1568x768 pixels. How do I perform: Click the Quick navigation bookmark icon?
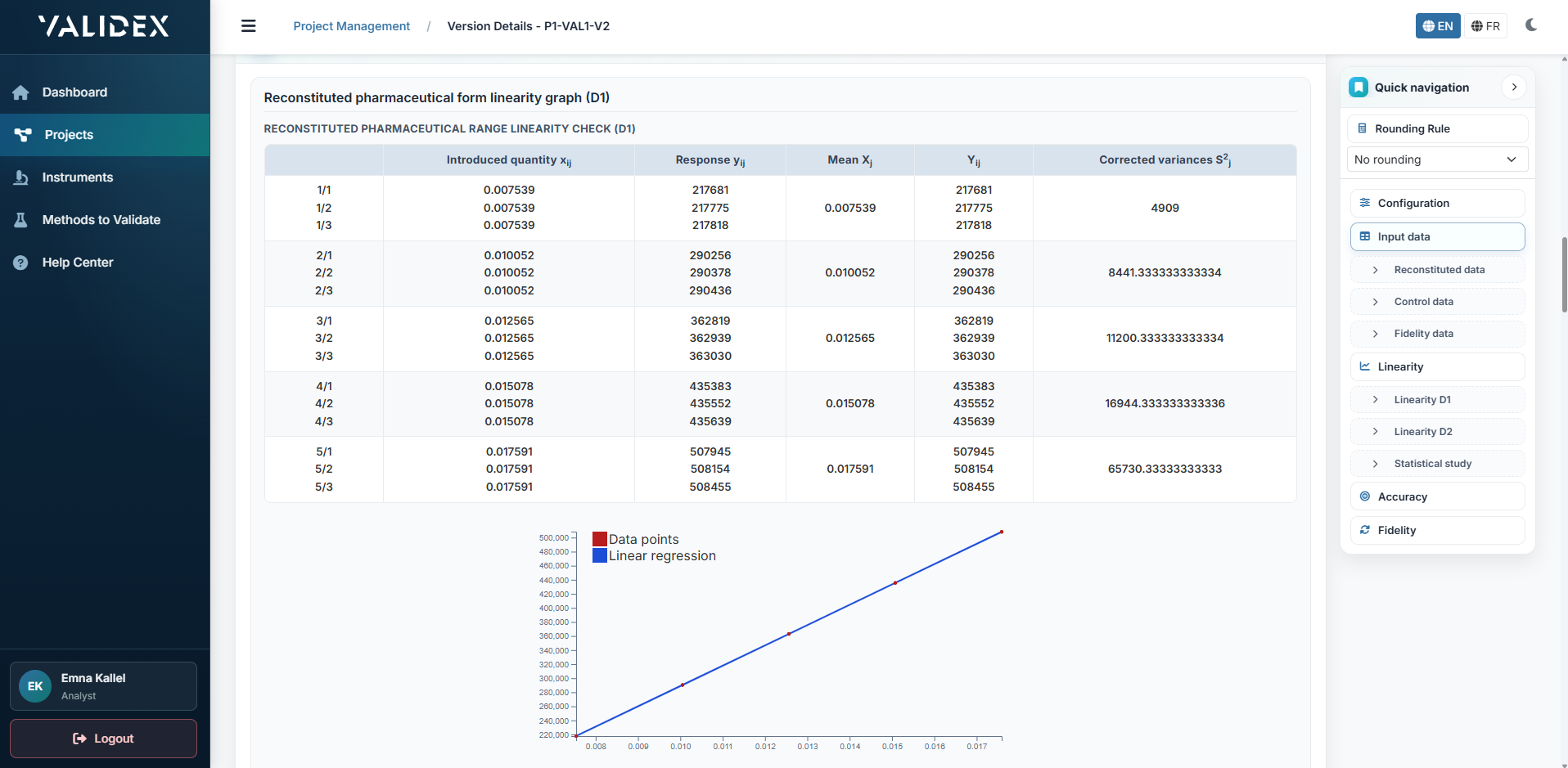[1358, 88]
